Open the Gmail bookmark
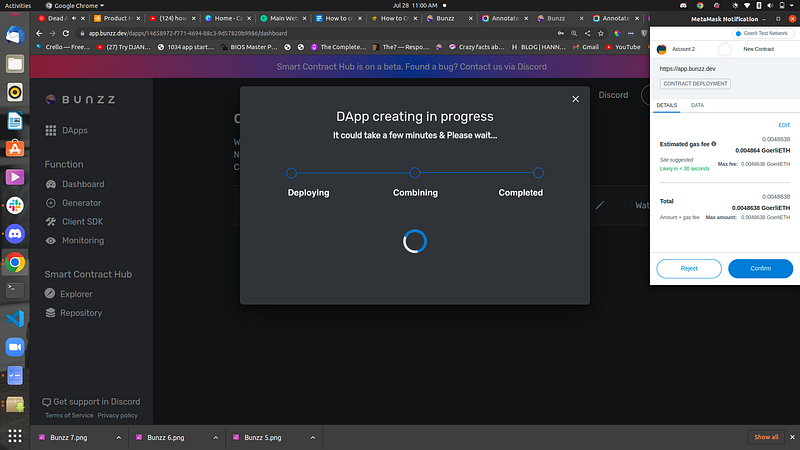Viewport: 800px width, 450px height. [x=586, y=47]
